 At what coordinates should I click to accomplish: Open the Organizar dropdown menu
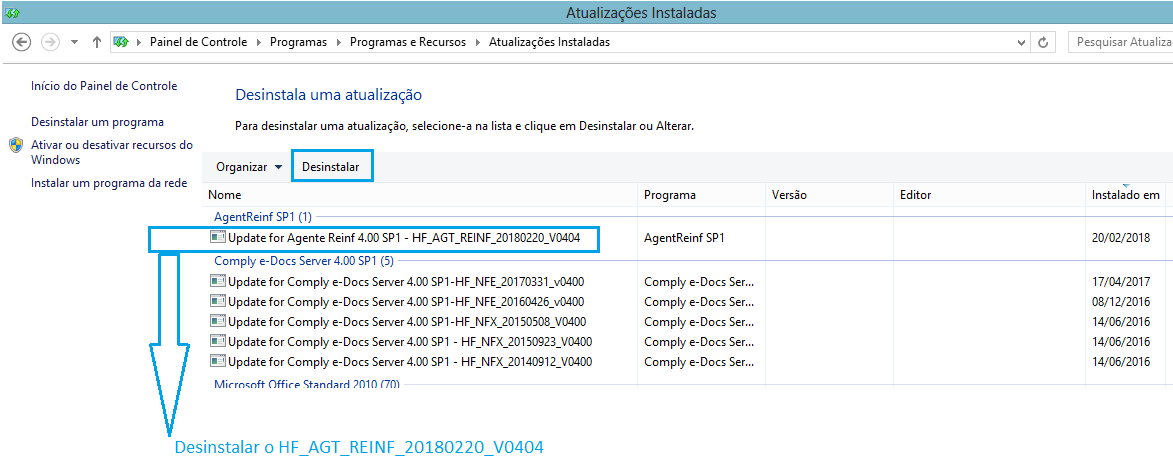coord(249,168)
